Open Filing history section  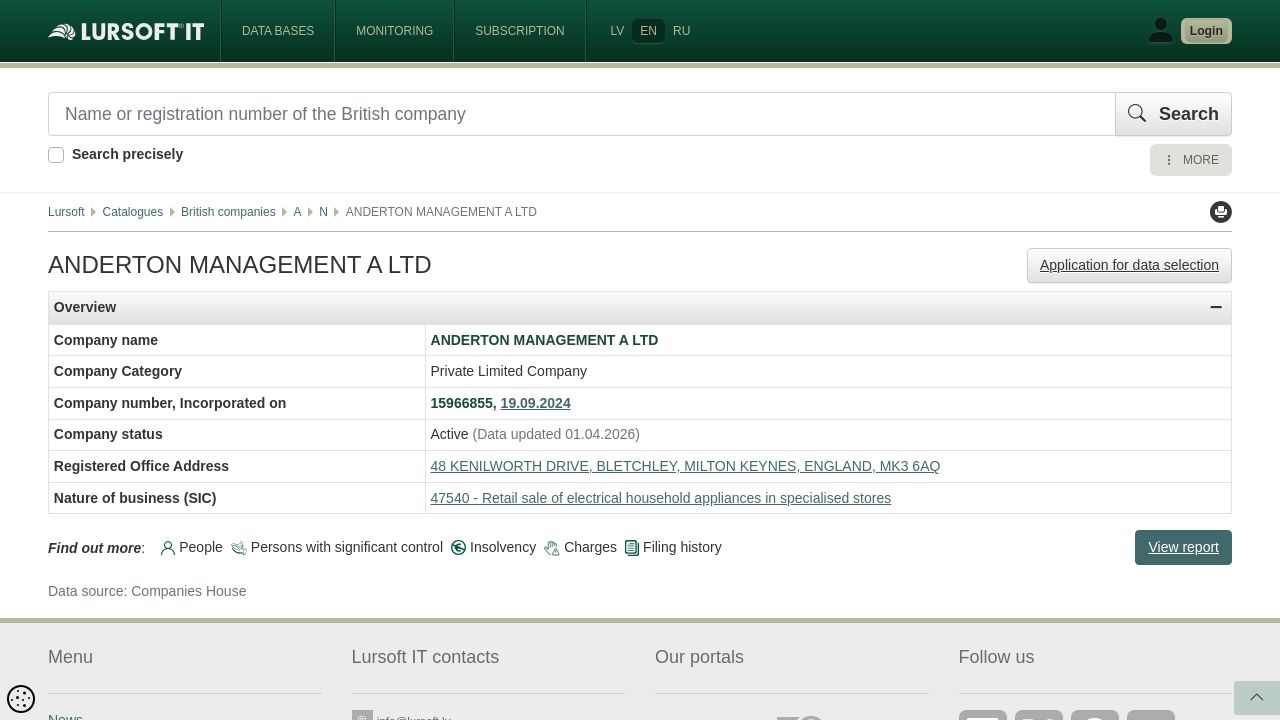pos(673,547)
